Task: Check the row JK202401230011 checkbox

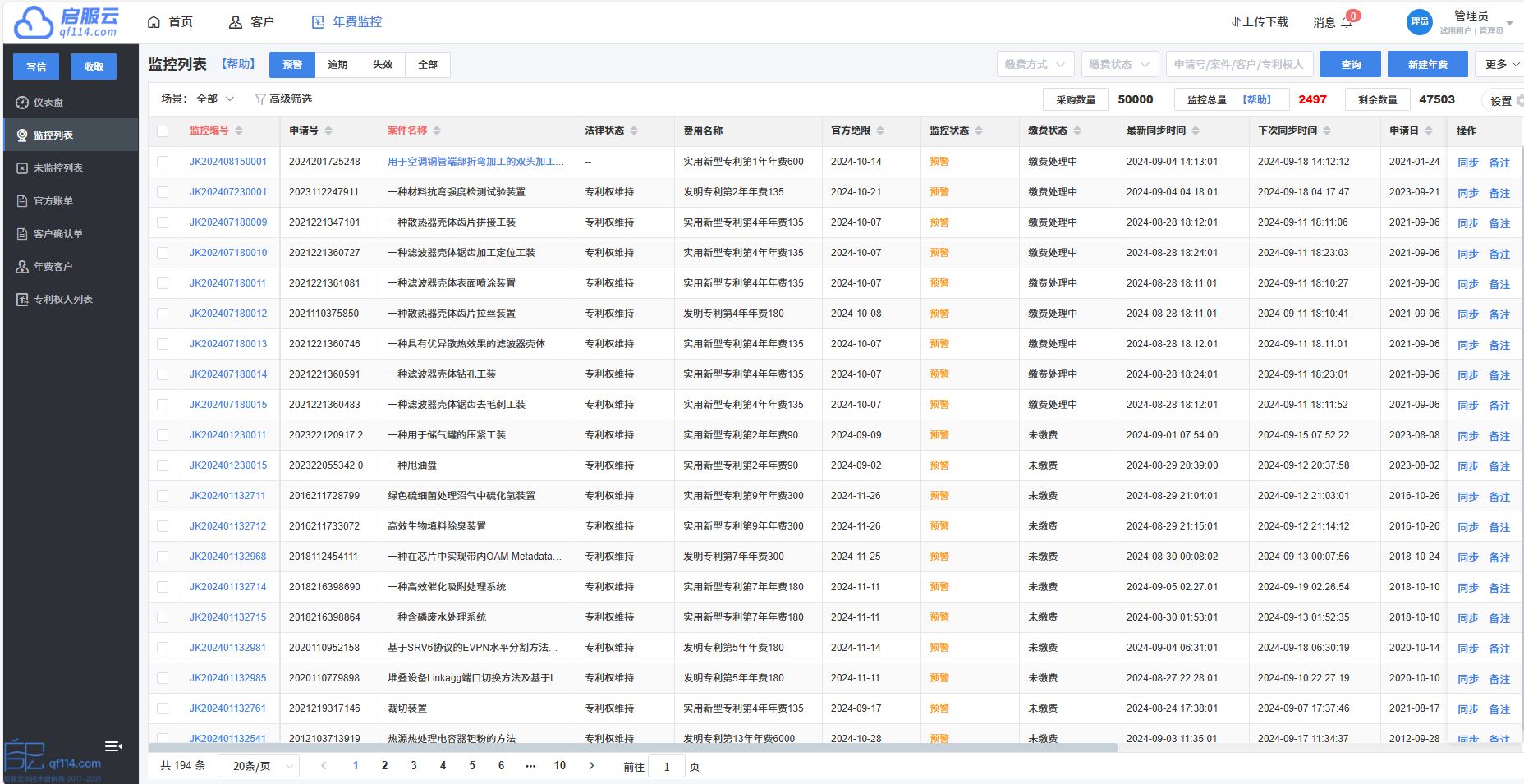Action: 163,435
